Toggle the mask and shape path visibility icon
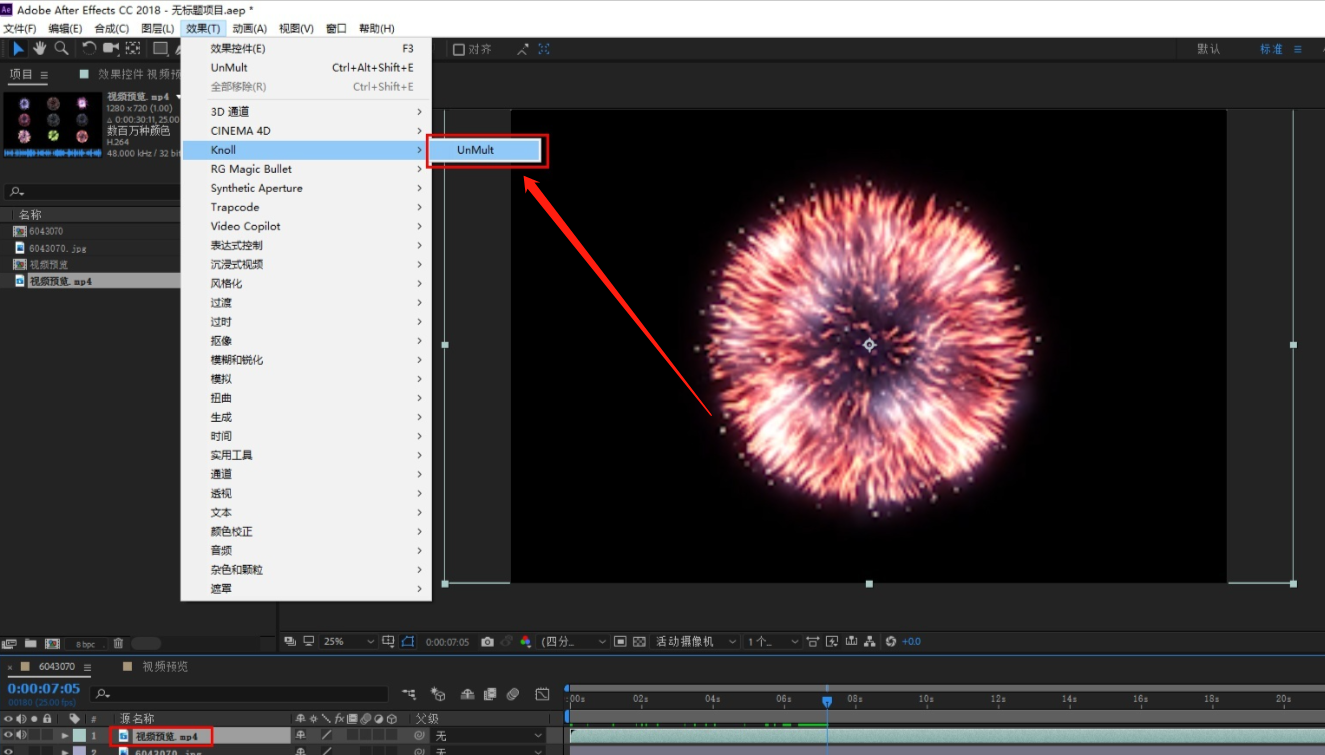The height and width of the screenshot is (755, 1325). point(408,642)
